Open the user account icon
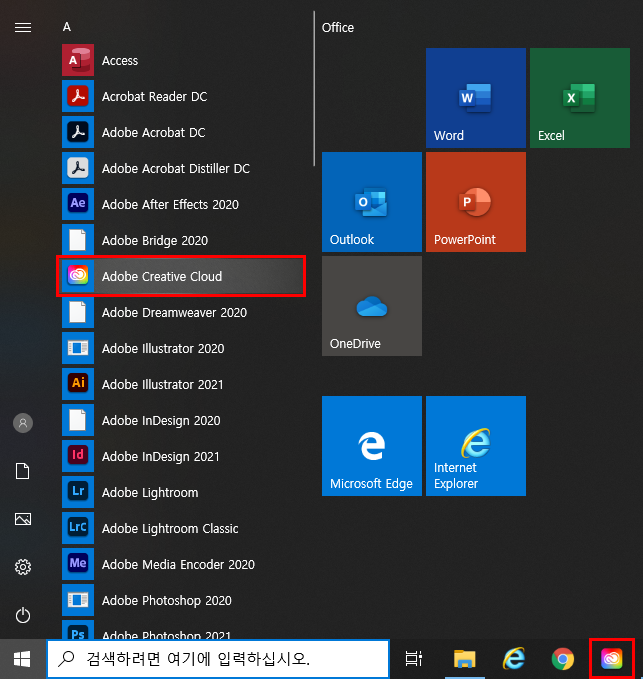 (x=23, y=423)
